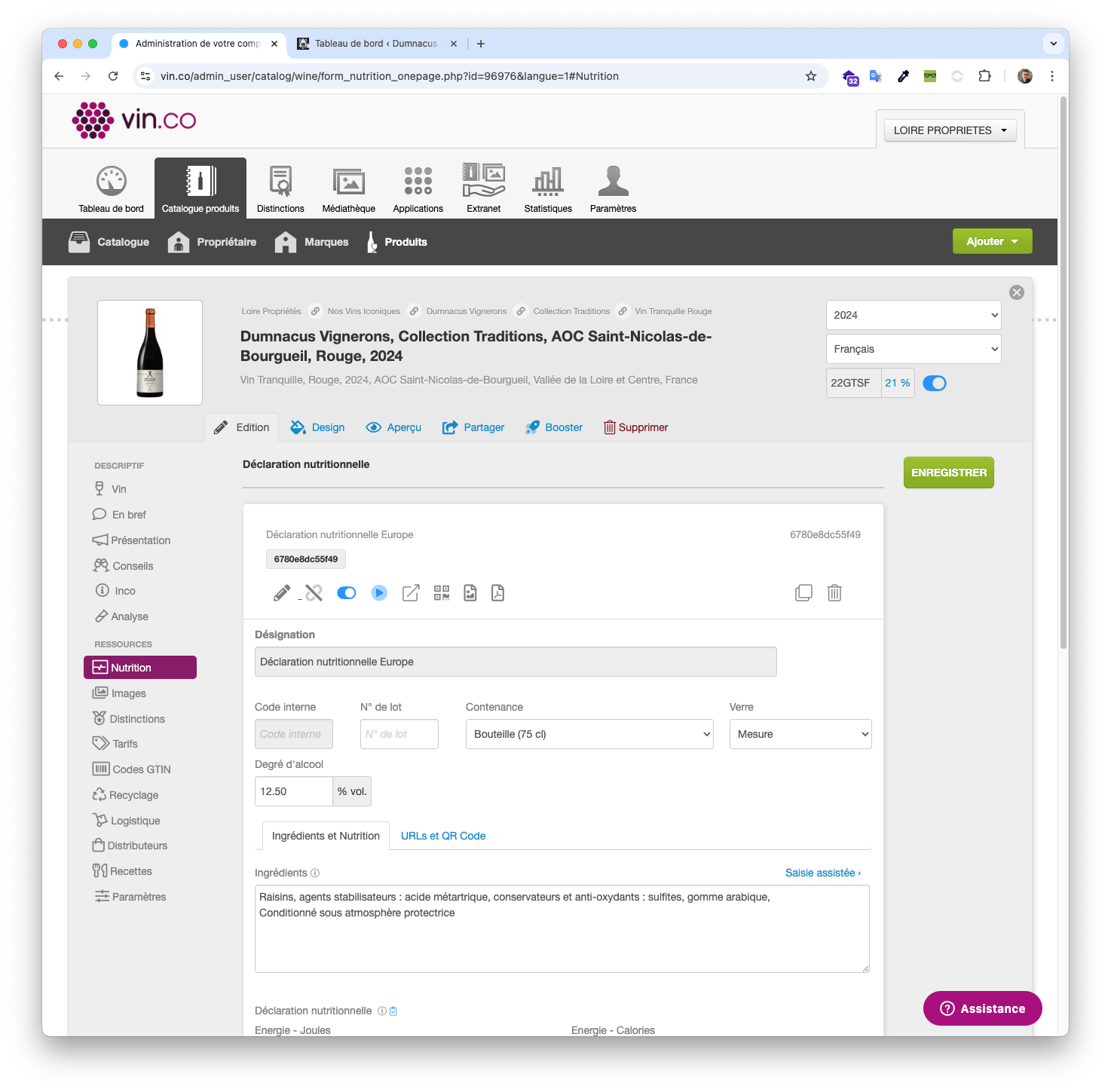This screenshot has width=1111, height=1092.
Task: Click the trash icon to delete the declaration
Action: pyautogui.click(x=834, y=593)
